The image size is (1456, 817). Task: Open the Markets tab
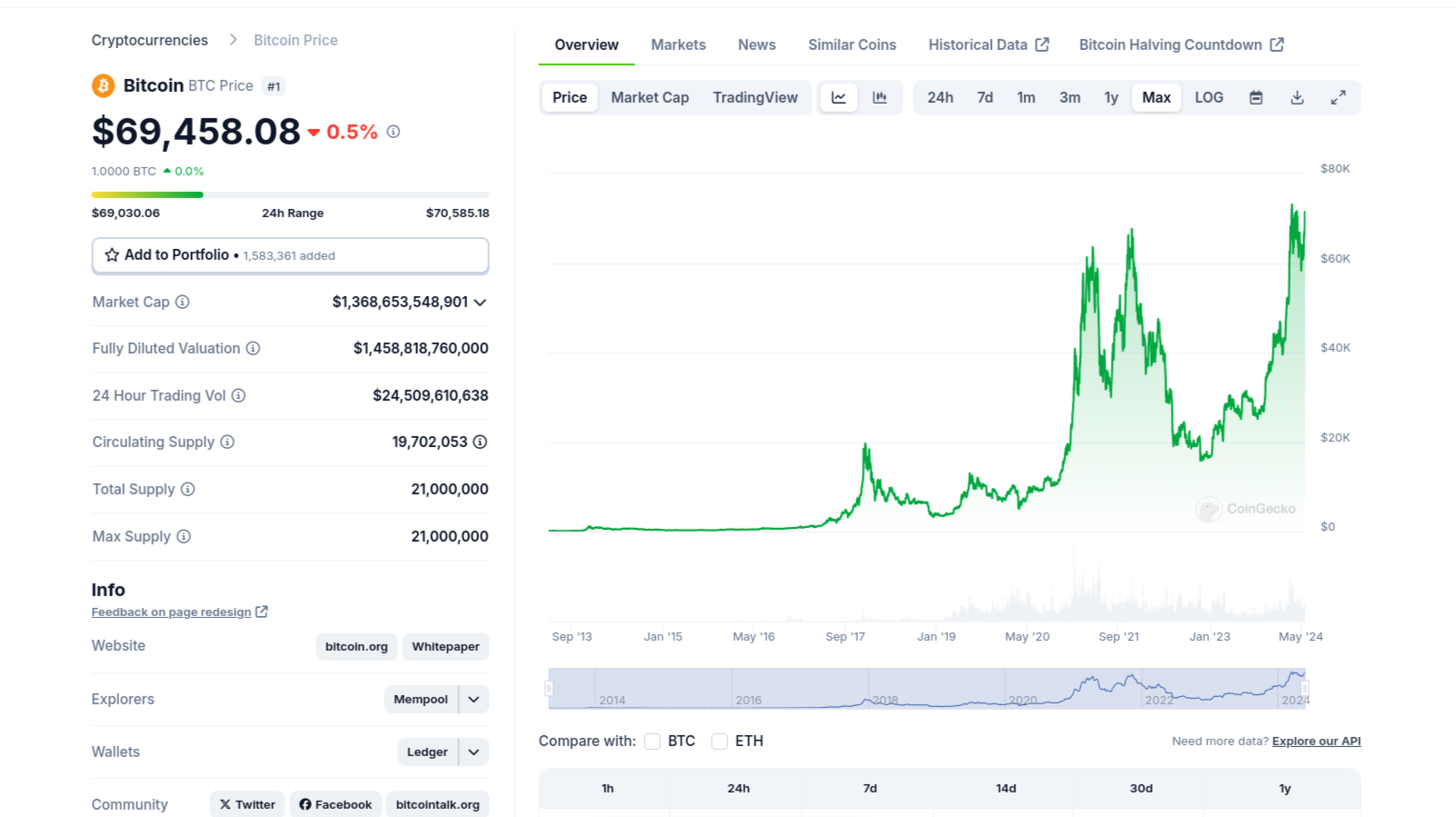point(678,45)
